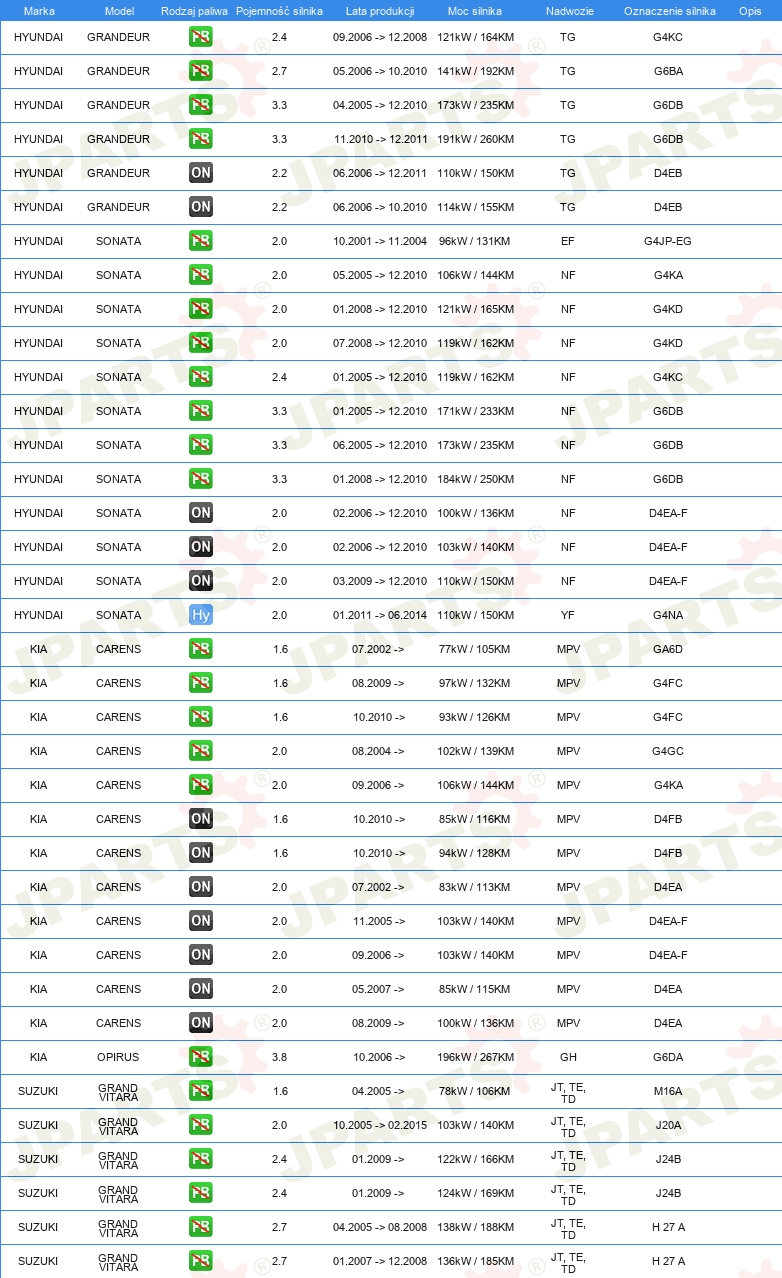The height and width of the screenshot is (1278, 782).
Task: Click the petrol icon in the Carens GA6D row
Action: coord(201,649)
